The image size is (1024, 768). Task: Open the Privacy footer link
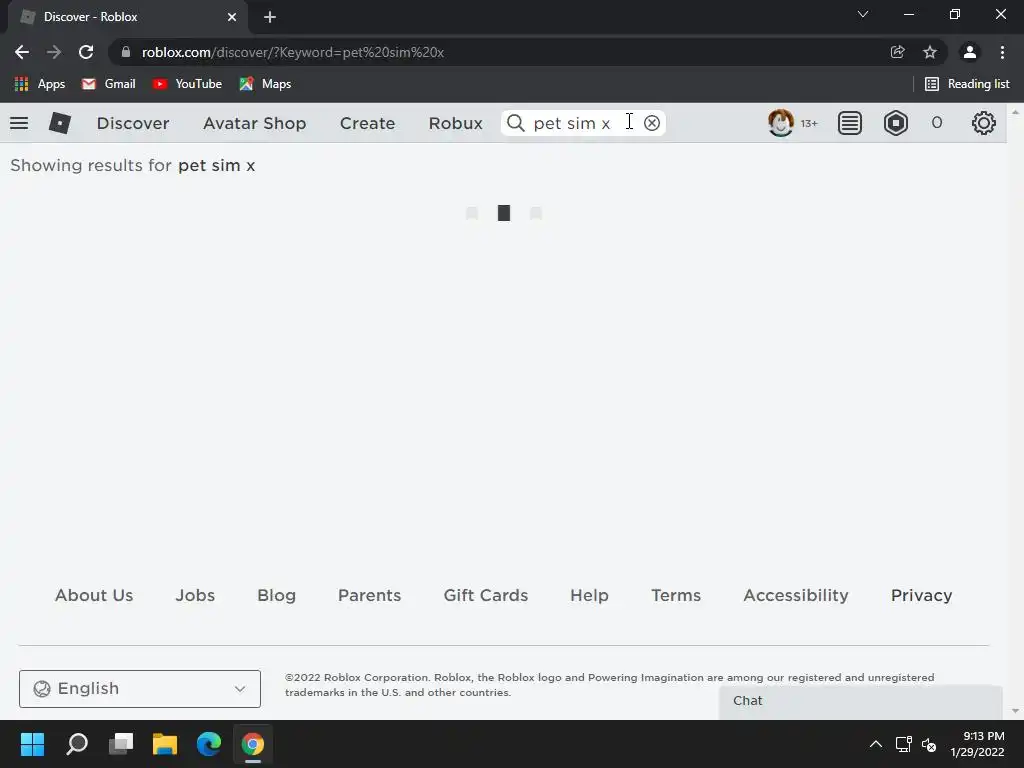(921, 595)
